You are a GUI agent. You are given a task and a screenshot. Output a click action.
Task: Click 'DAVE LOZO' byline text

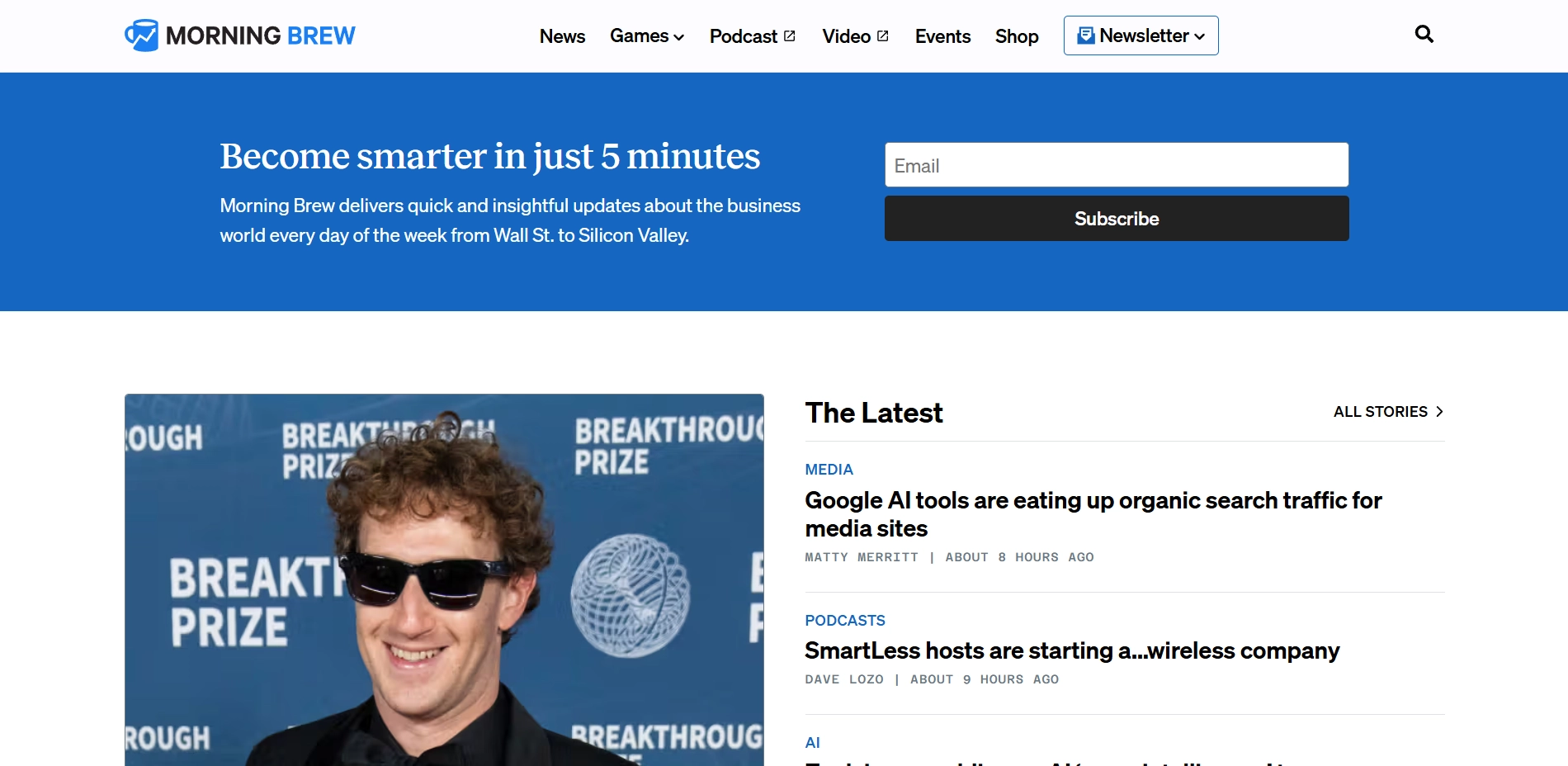(x=844, y=679)
